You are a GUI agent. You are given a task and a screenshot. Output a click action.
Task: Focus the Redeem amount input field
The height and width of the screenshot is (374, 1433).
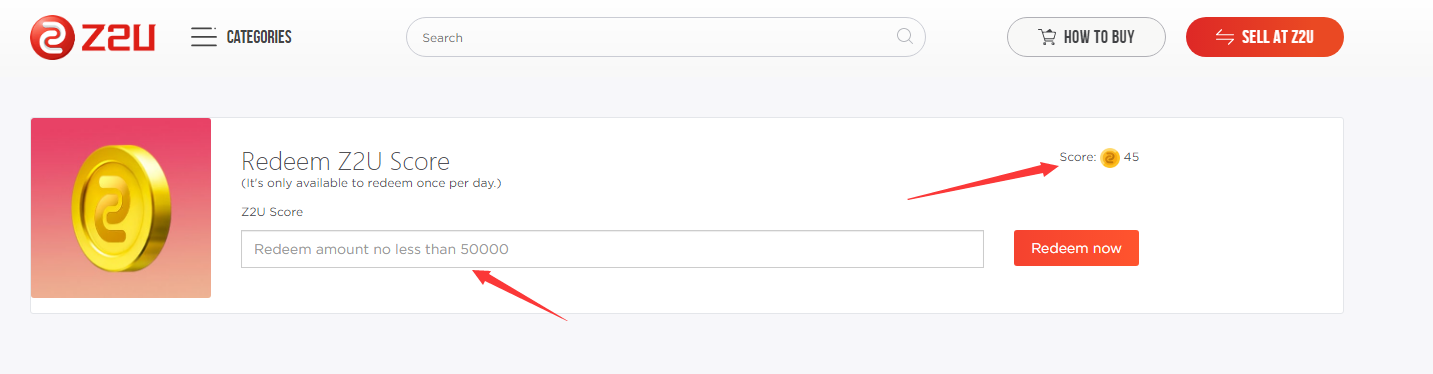pos(612,249)
